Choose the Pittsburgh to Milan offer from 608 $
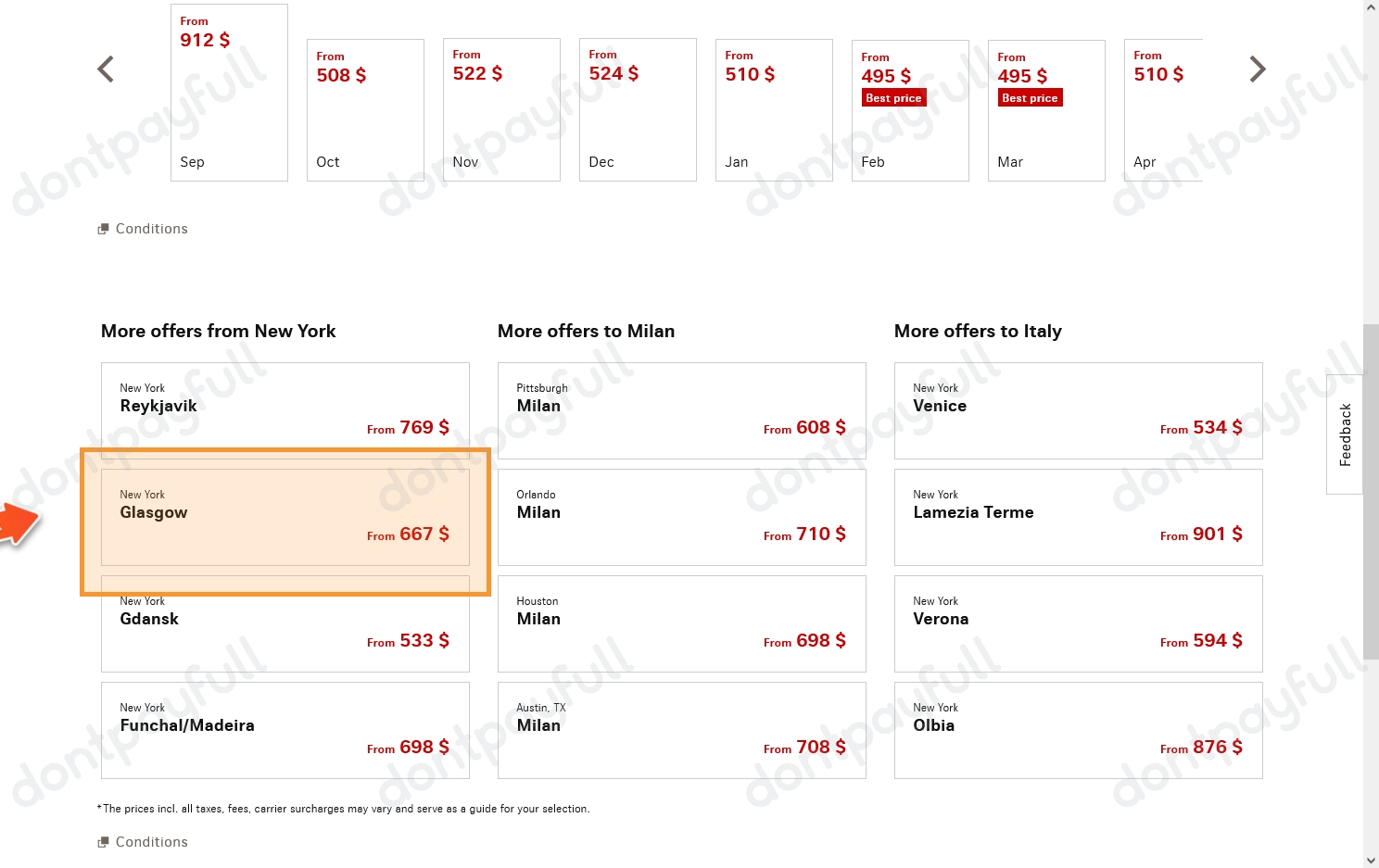 pos(681,410)
